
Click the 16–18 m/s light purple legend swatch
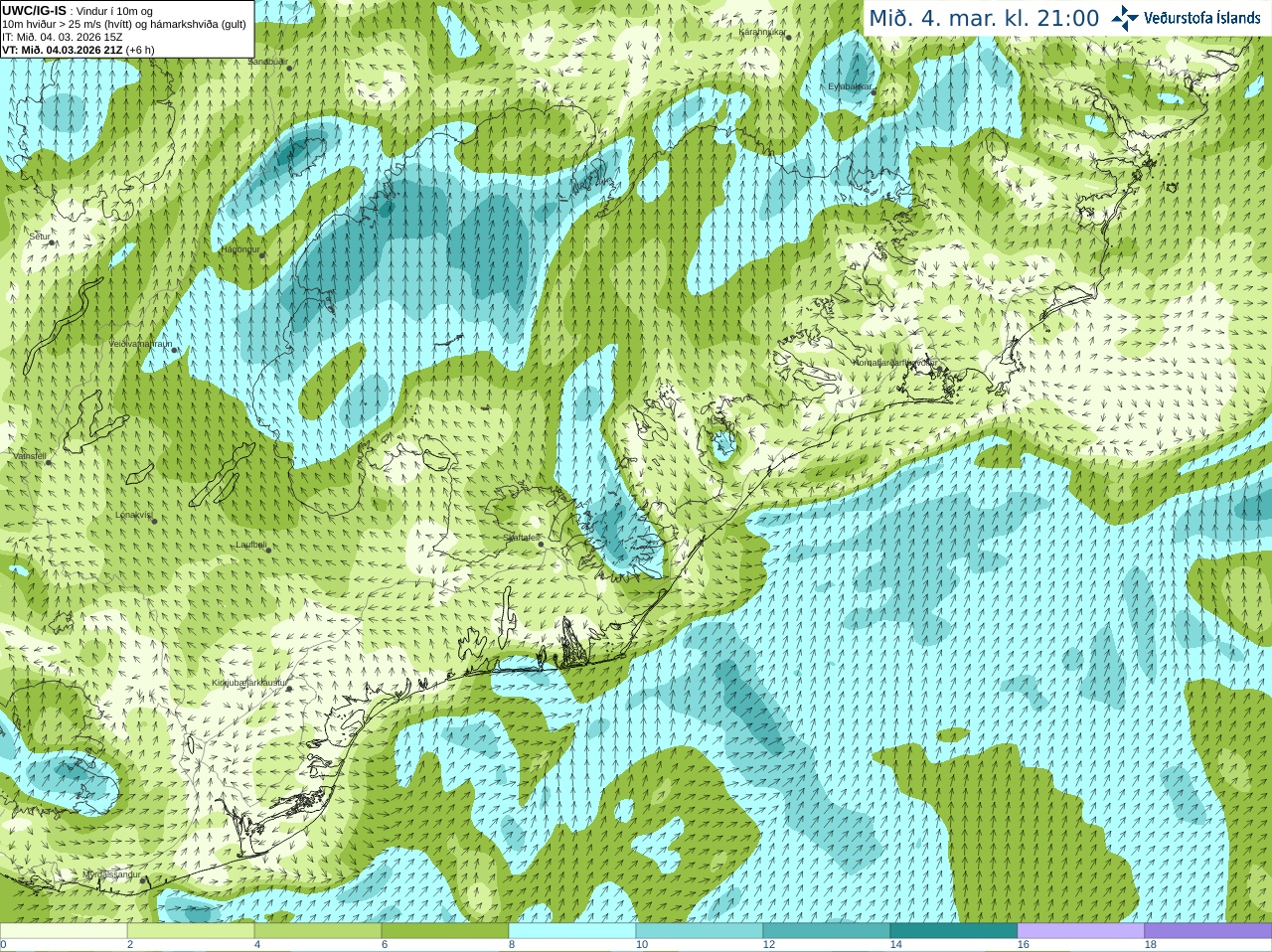1081,931
